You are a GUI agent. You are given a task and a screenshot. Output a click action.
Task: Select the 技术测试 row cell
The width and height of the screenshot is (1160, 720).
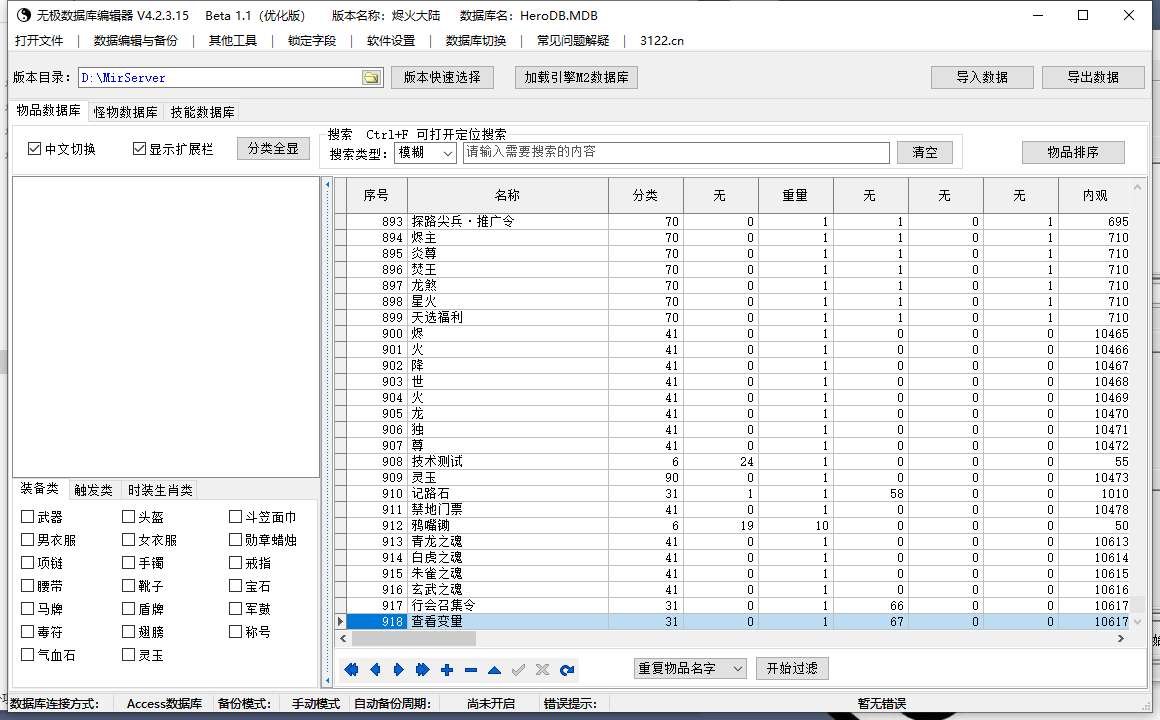pos(508,462)
